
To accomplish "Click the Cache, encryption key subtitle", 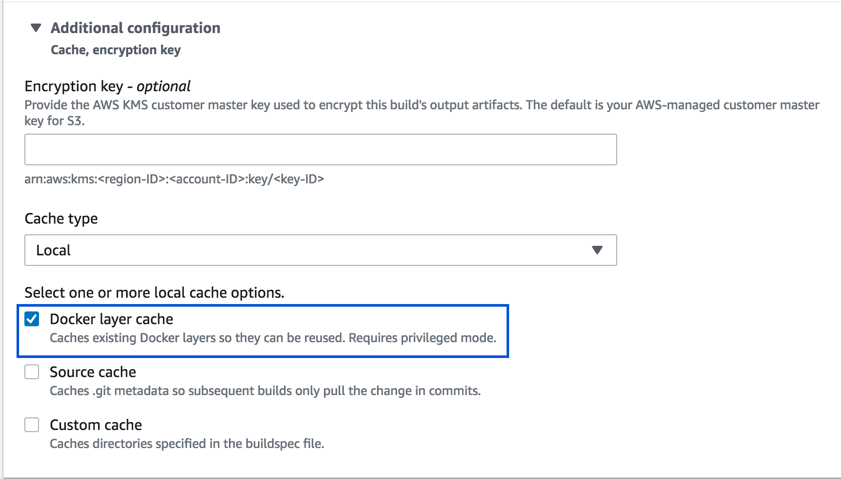I will point(115,49).
